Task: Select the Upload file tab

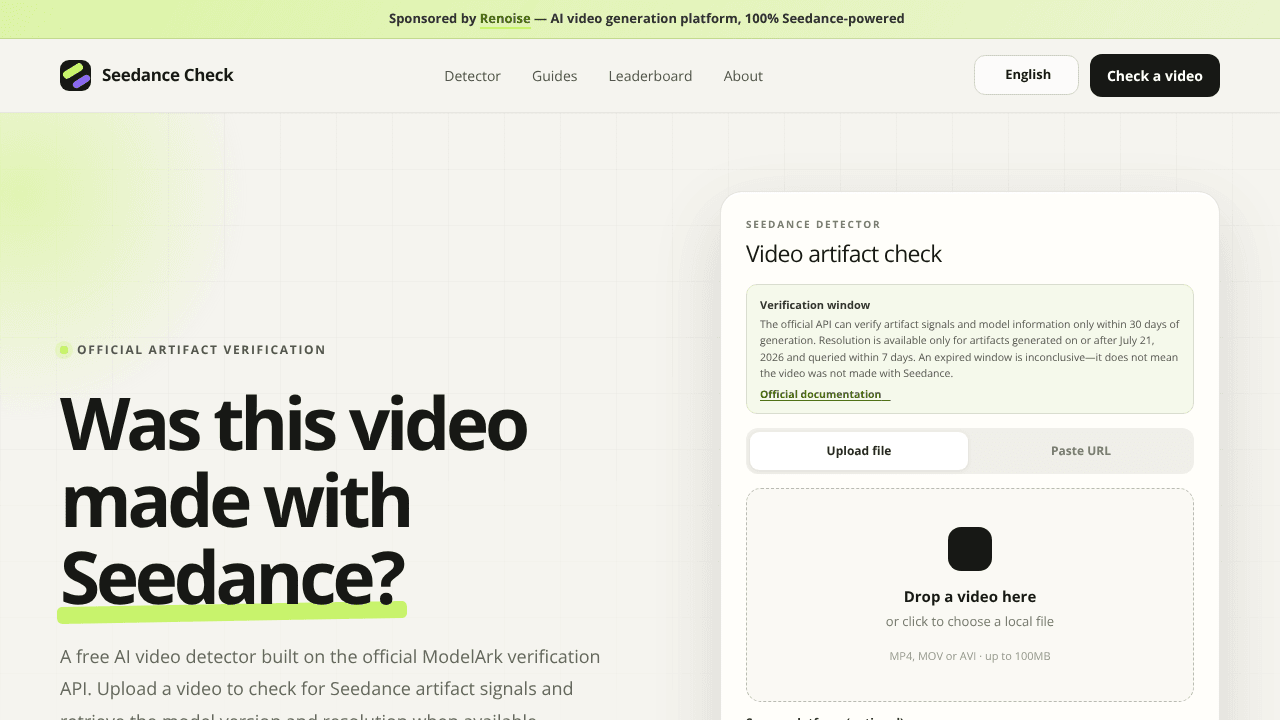Action: click(x=859, y=451)
